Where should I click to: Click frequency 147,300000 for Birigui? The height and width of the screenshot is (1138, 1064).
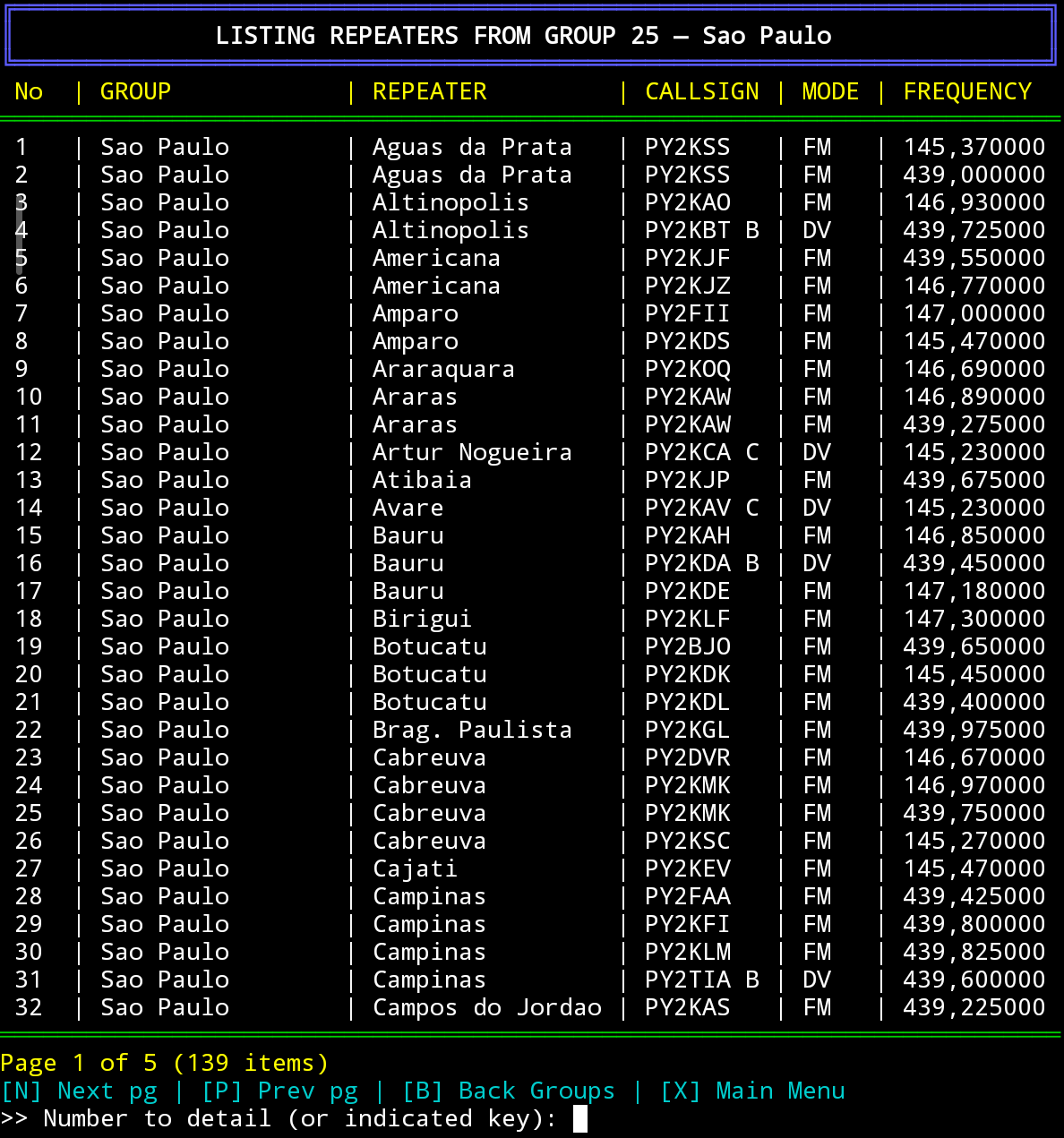tap(974, 619)
